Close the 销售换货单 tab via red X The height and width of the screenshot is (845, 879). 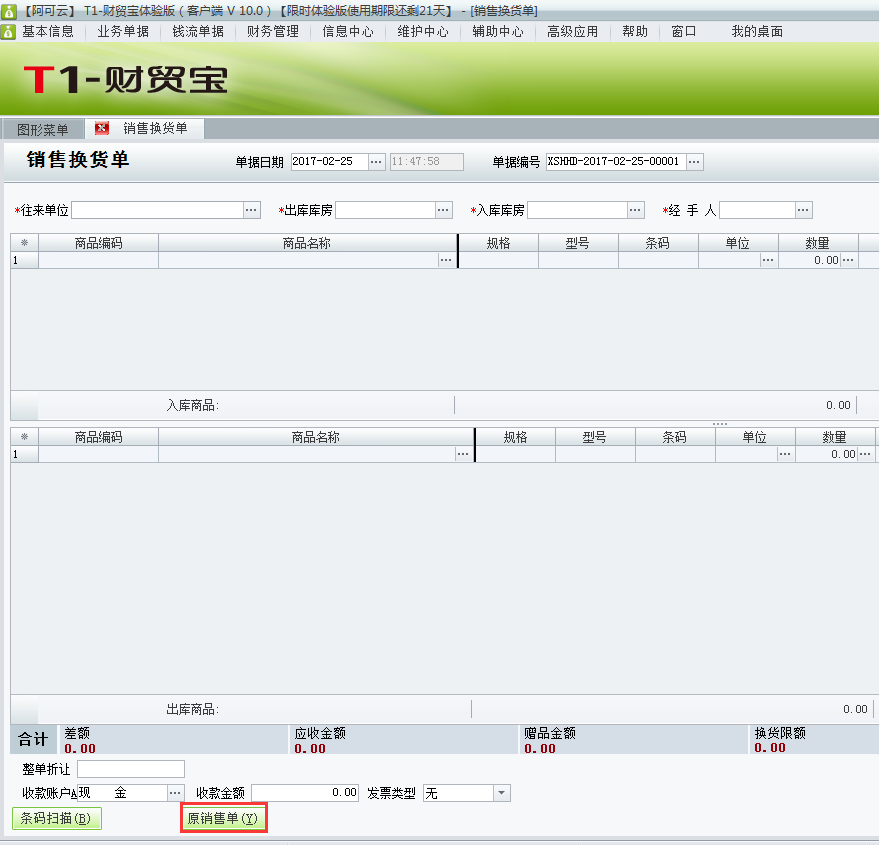(x=102, y=128)
